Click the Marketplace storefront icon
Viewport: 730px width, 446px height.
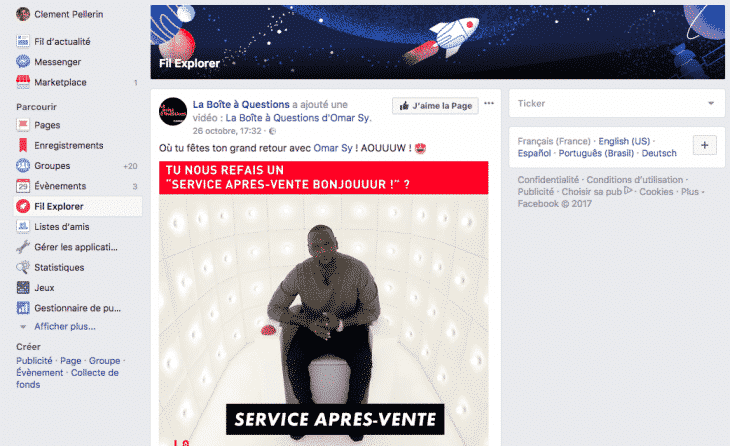pos(23,82)
